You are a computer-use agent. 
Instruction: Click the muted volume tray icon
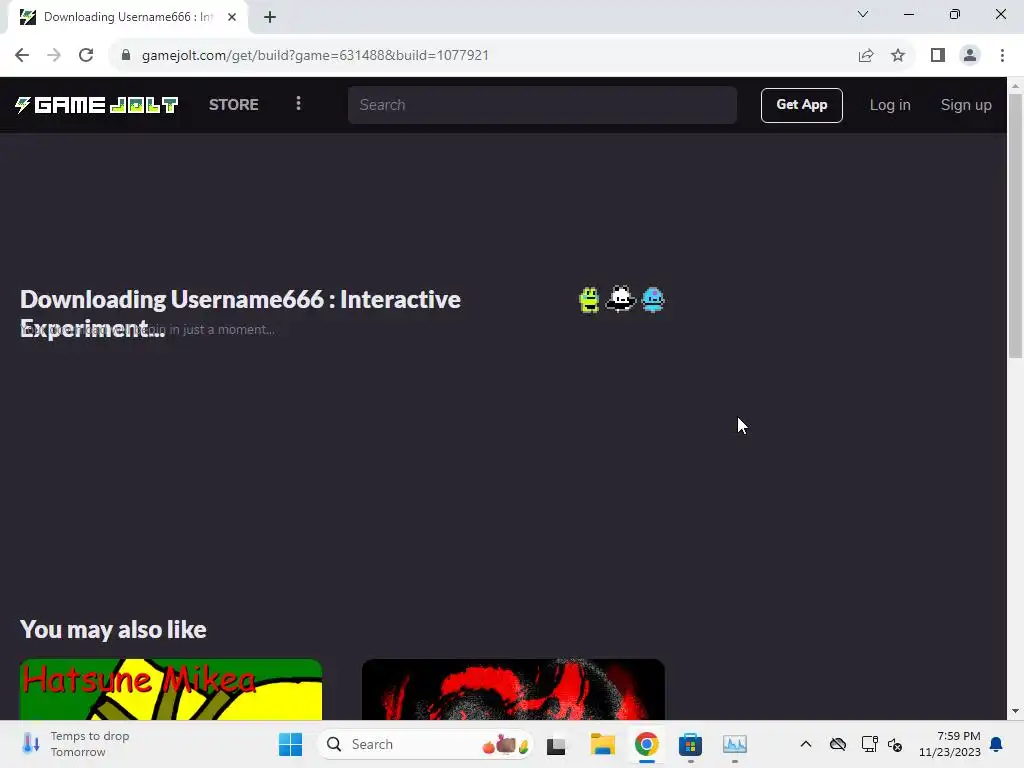[x=895, y=744]
